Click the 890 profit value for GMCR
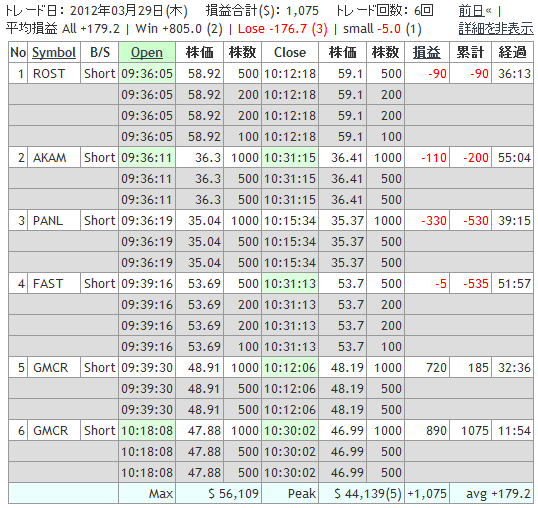The image size is (538, 508). pos(427,430)
